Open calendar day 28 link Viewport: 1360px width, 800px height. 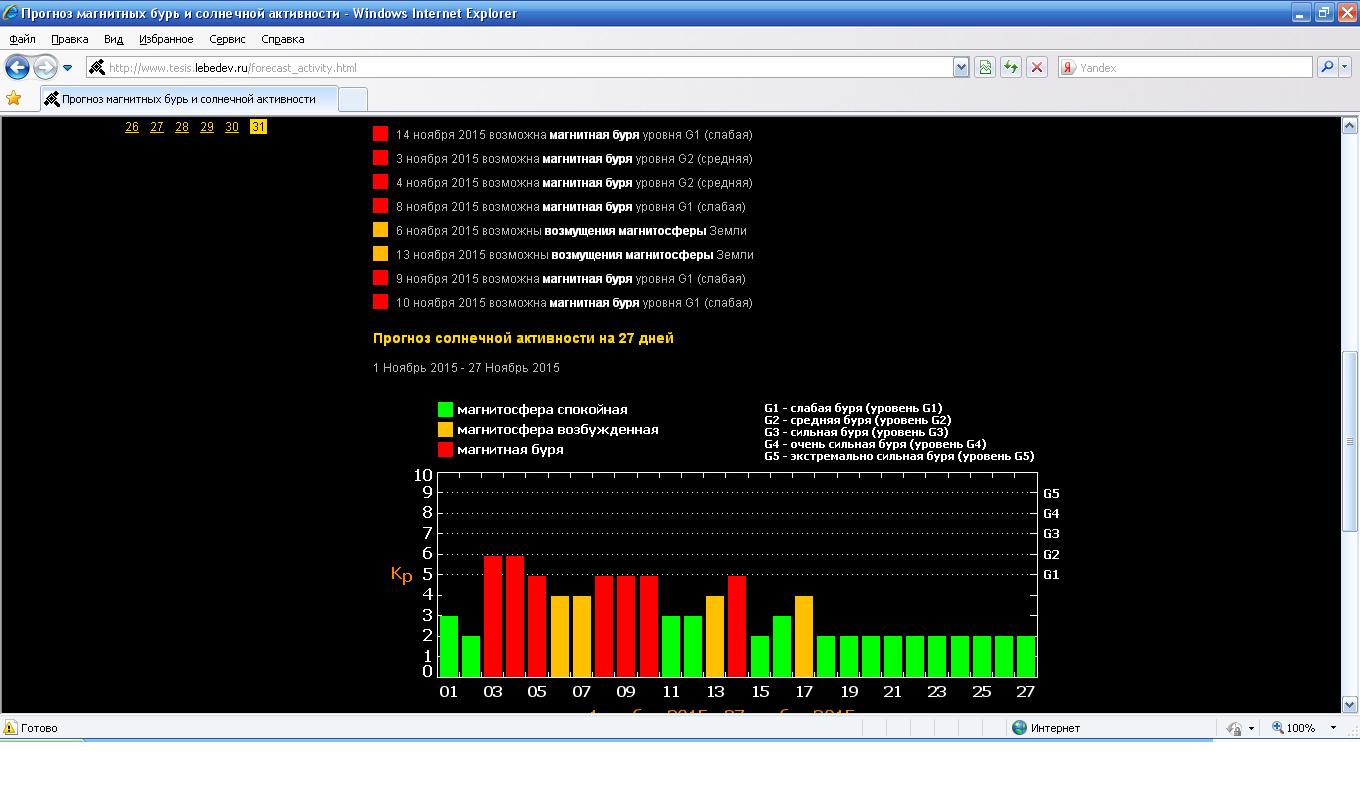pyautogui.click(x=181, y=127)
